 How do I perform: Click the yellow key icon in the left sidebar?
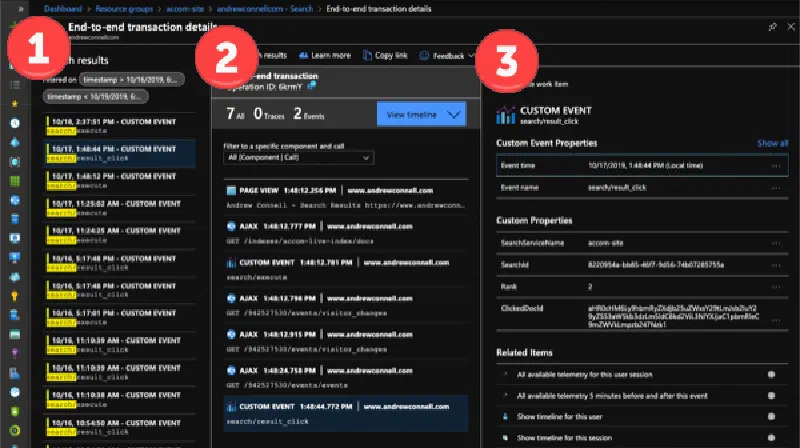point(15,296)
